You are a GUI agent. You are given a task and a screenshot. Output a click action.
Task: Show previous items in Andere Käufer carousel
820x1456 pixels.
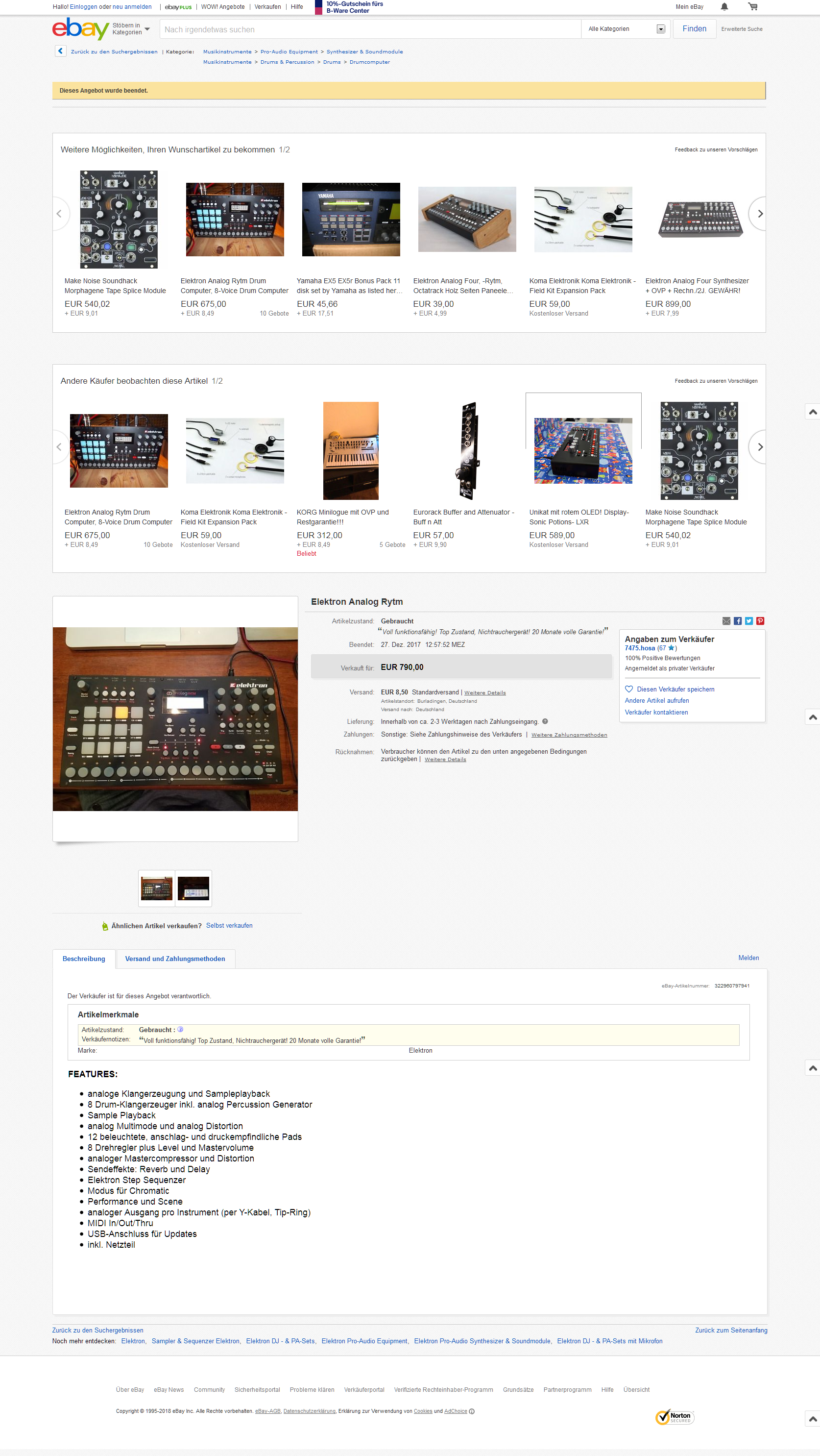[60, 446]
